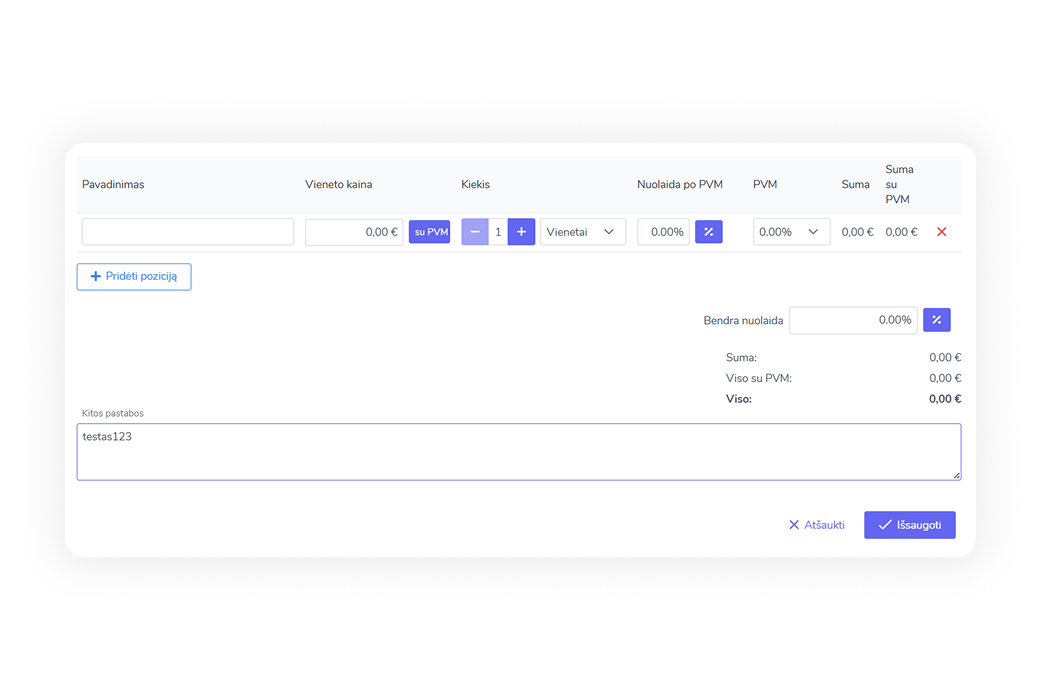Select the quantity value field
1040x700 pixels.
498,232
